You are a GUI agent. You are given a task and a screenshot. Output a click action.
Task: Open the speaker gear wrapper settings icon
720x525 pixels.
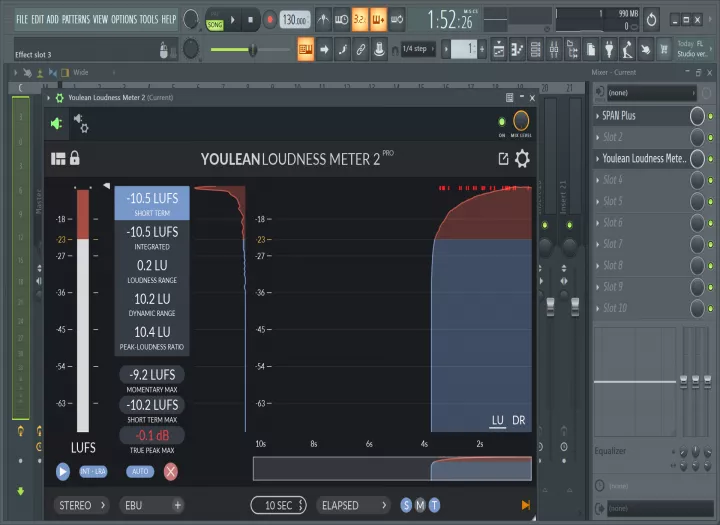click(81, 124)
